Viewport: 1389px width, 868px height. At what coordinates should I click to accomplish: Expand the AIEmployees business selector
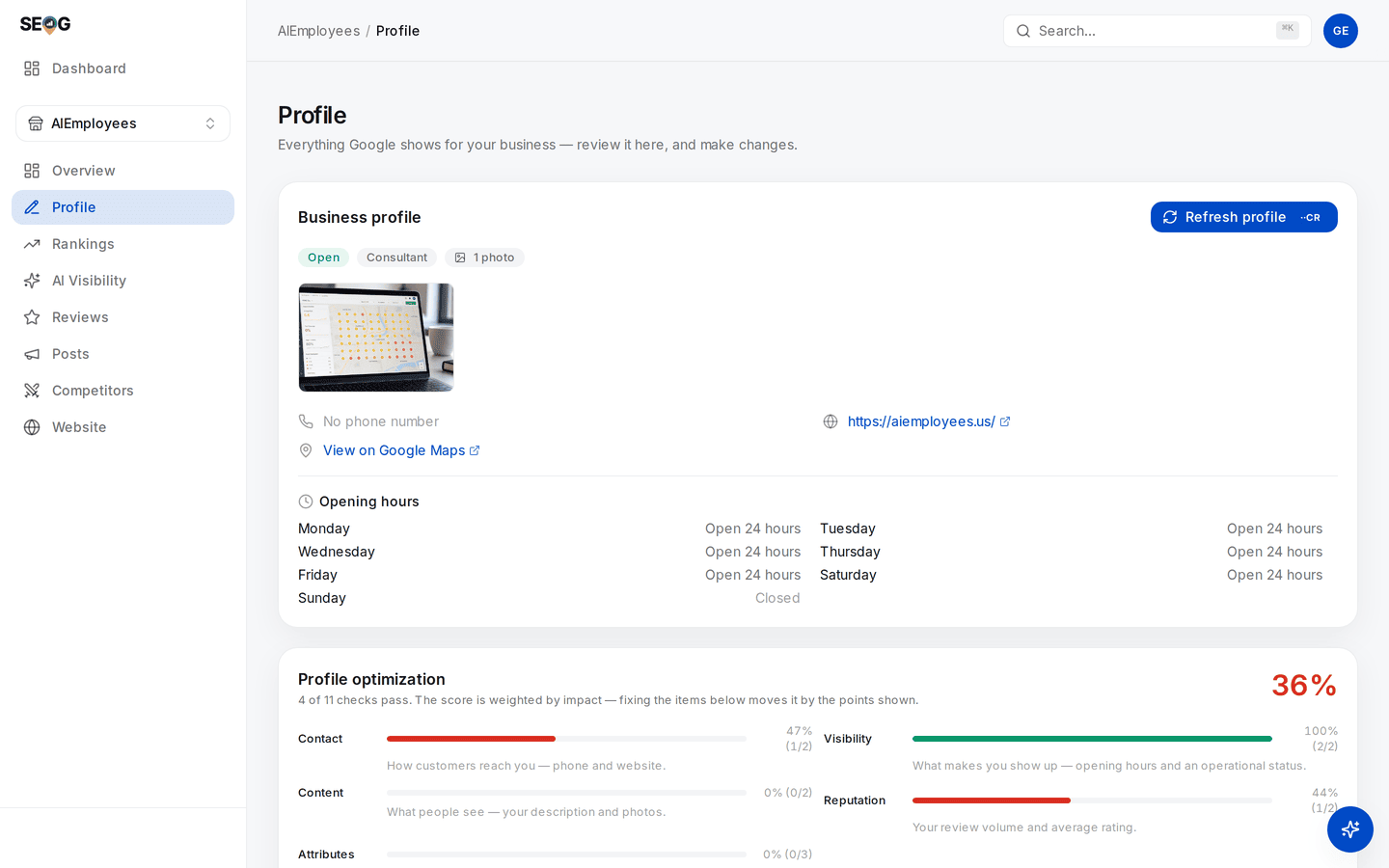pos(123,123)
